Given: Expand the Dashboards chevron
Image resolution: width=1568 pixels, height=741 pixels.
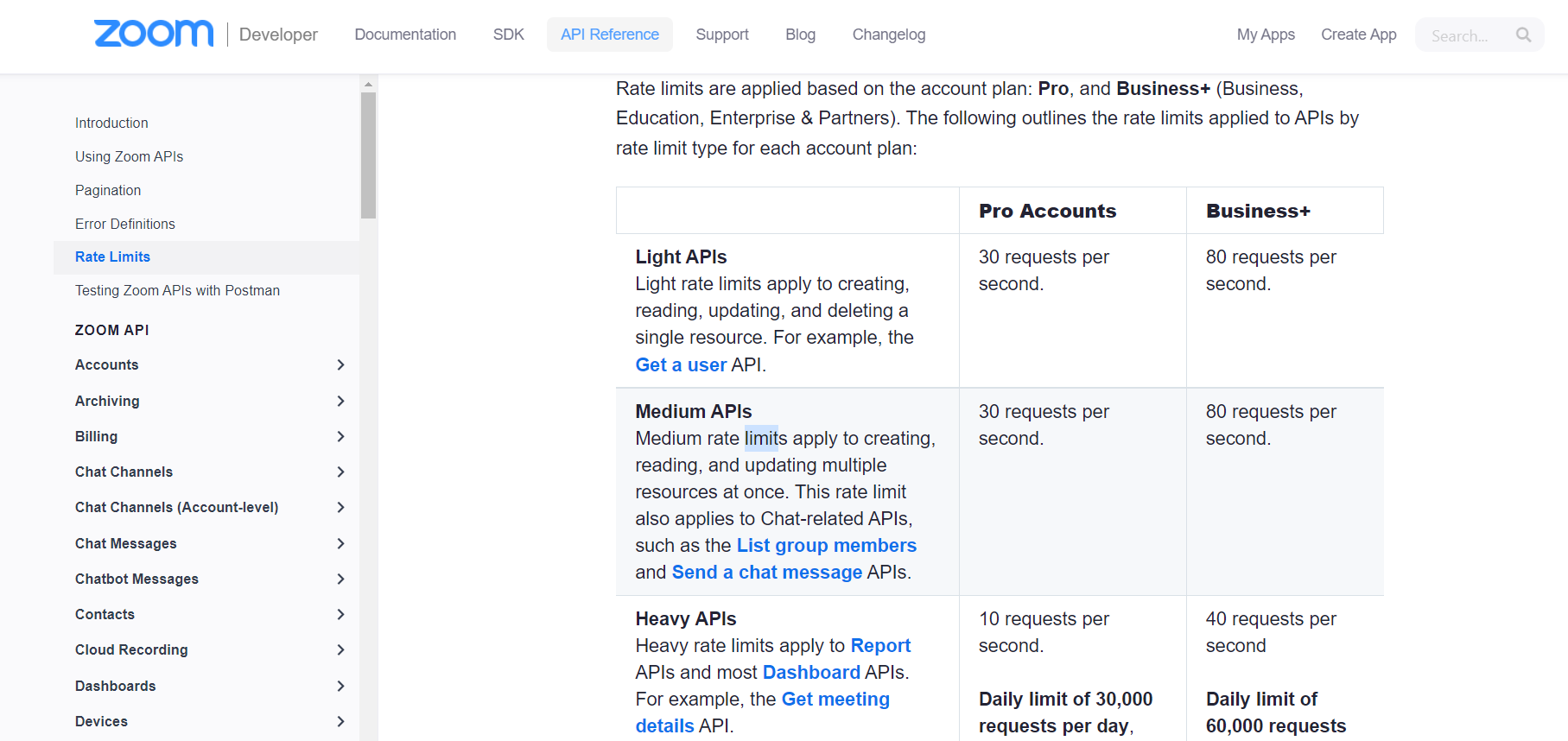Looking at the screenshot, I should (340, 686).
